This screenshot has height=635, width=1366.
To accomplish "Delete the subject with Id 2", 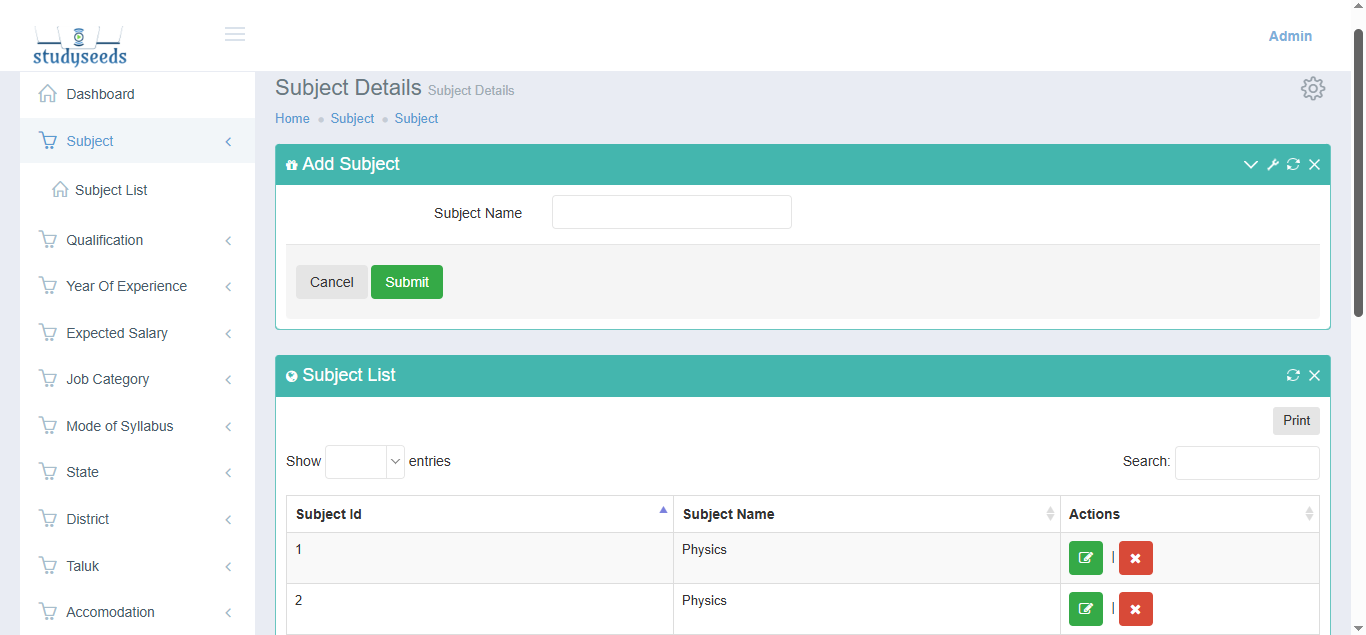I will click(1135, 609).
